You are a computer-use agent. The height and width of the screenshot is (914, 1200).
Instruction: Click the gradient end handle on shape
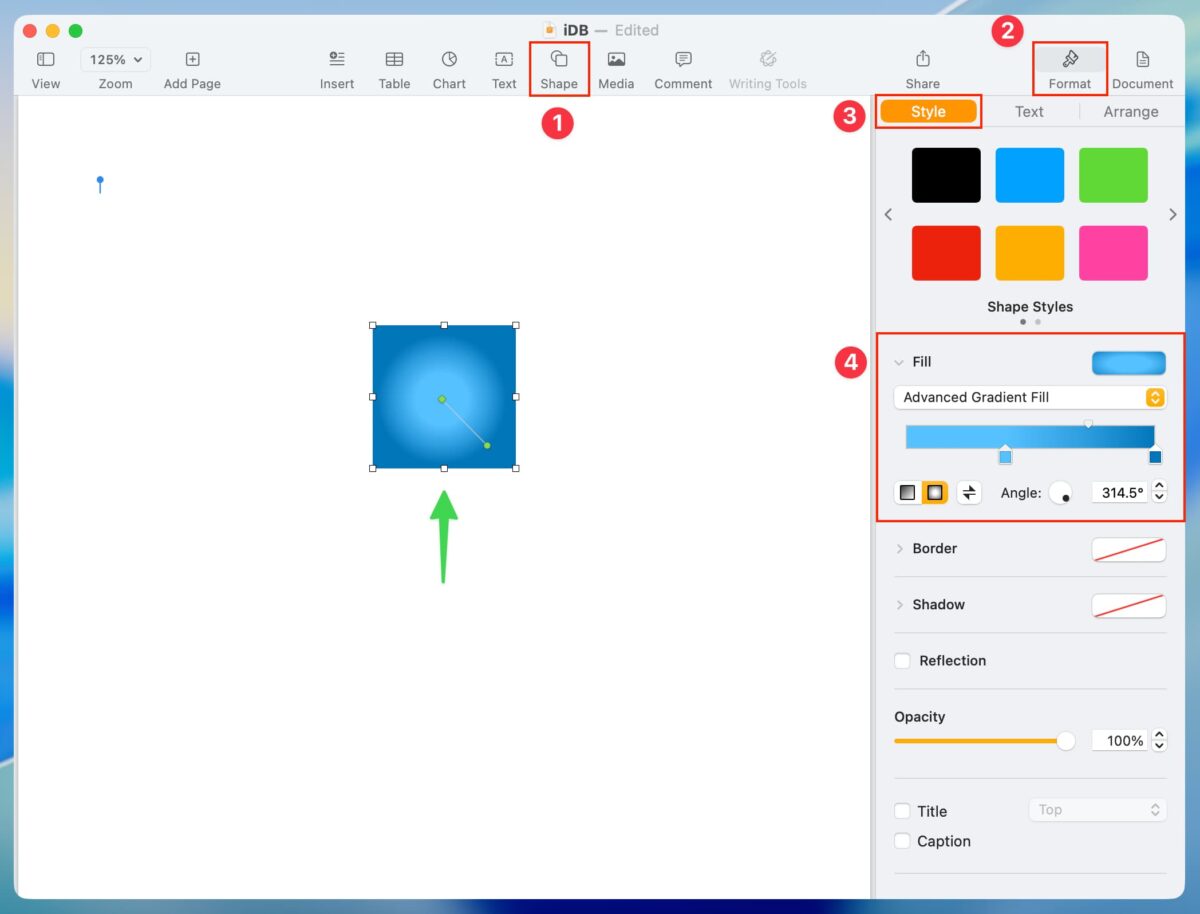click(x=487, y=445)
